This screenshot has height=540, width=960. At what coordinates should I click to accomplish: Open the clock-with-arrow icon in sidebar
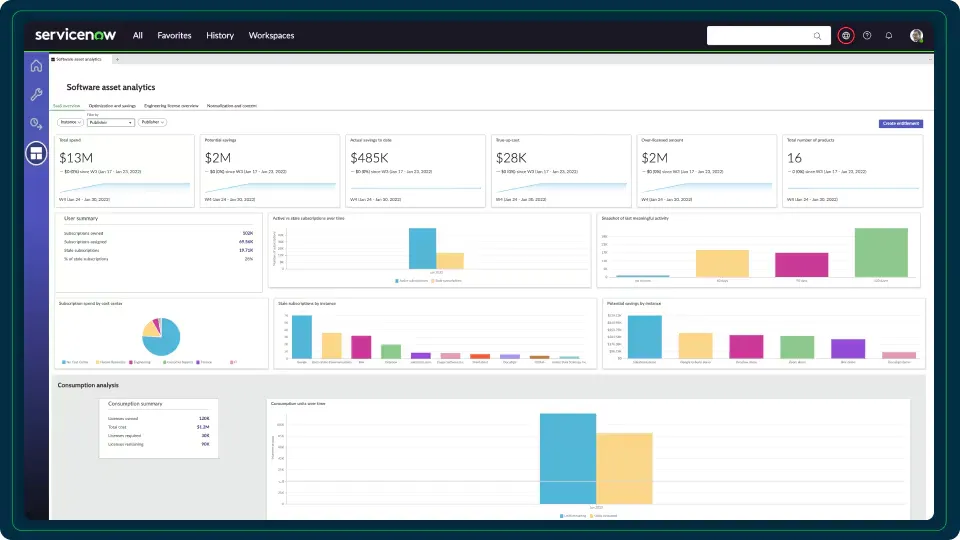click(x=36, y=124)
